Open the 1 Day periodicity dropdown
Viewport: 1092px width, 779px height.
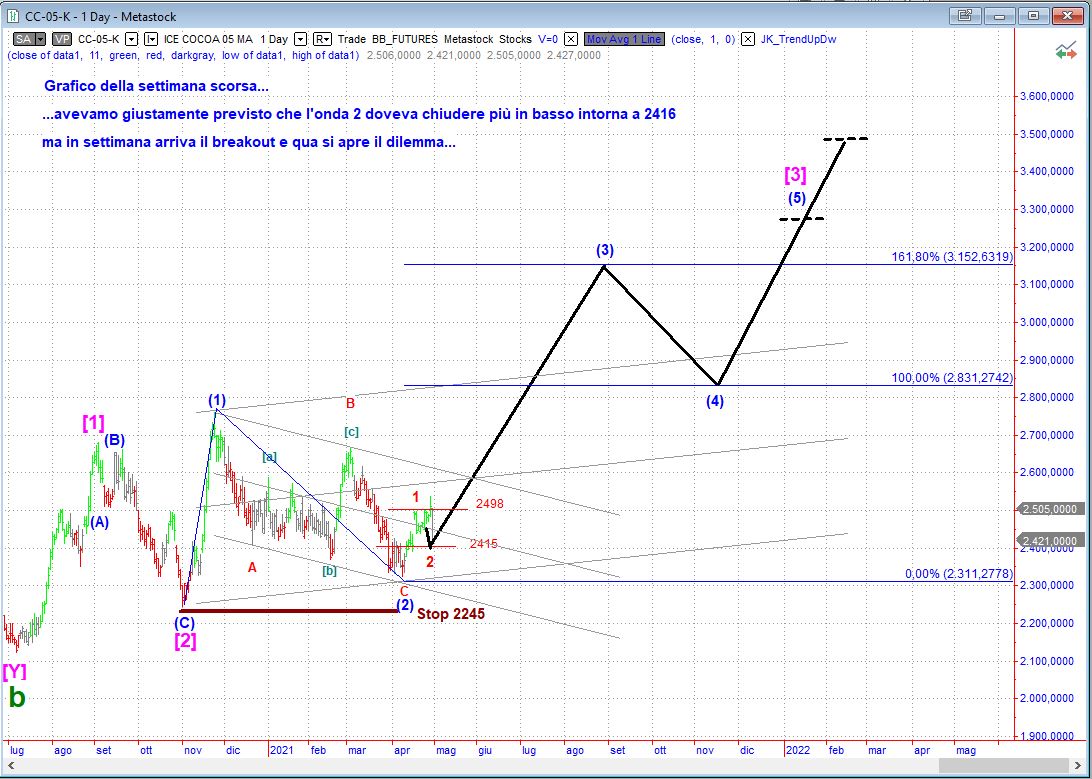[x=300, y=40]
